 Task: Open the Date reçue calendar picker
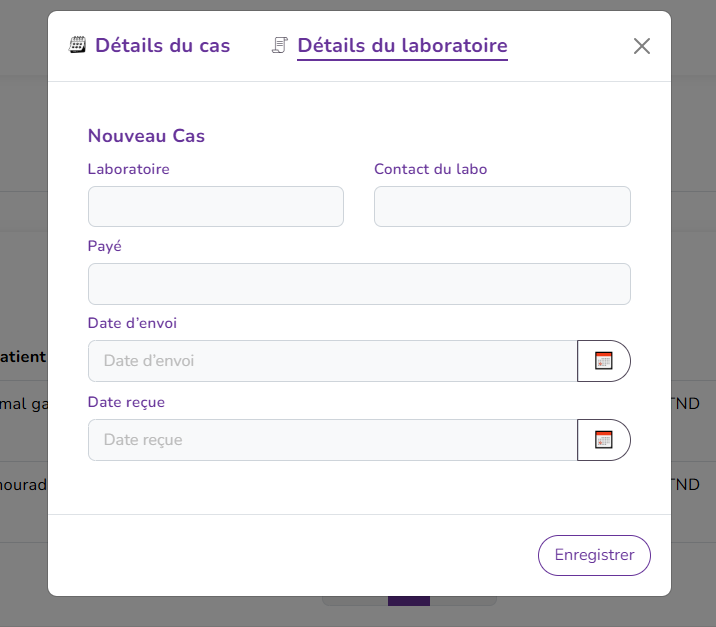604,440
